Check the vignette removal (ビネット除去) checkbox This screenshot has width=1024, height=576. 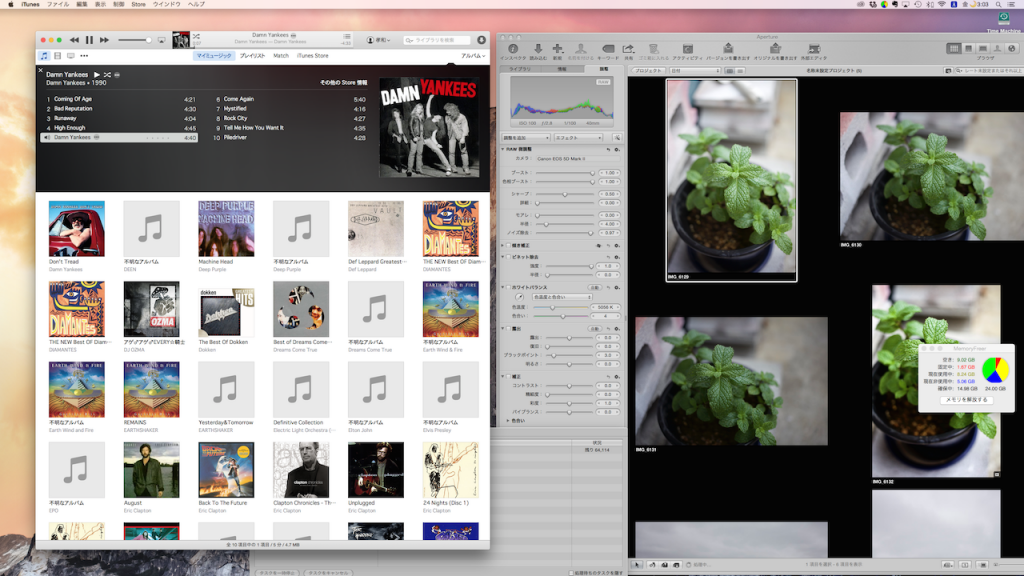click(510, 257)
